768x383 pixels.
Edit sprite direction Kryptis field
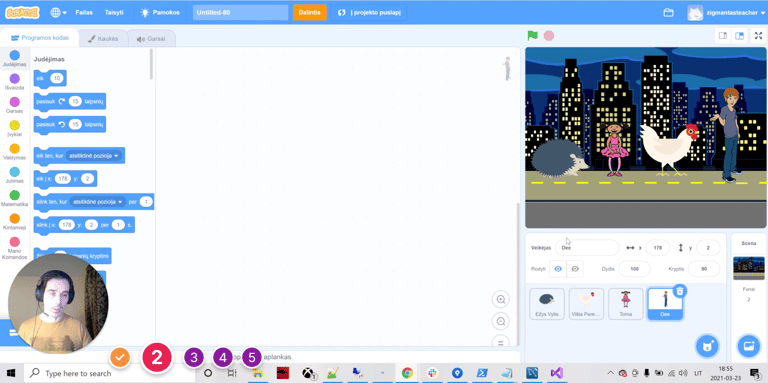click(704, 269)
